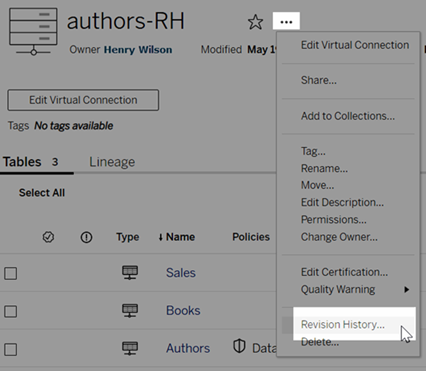Sort by Name using the arrow header
Image resolution: width=426 pixels, height=371 pixels.
click(x=177, y=237)
